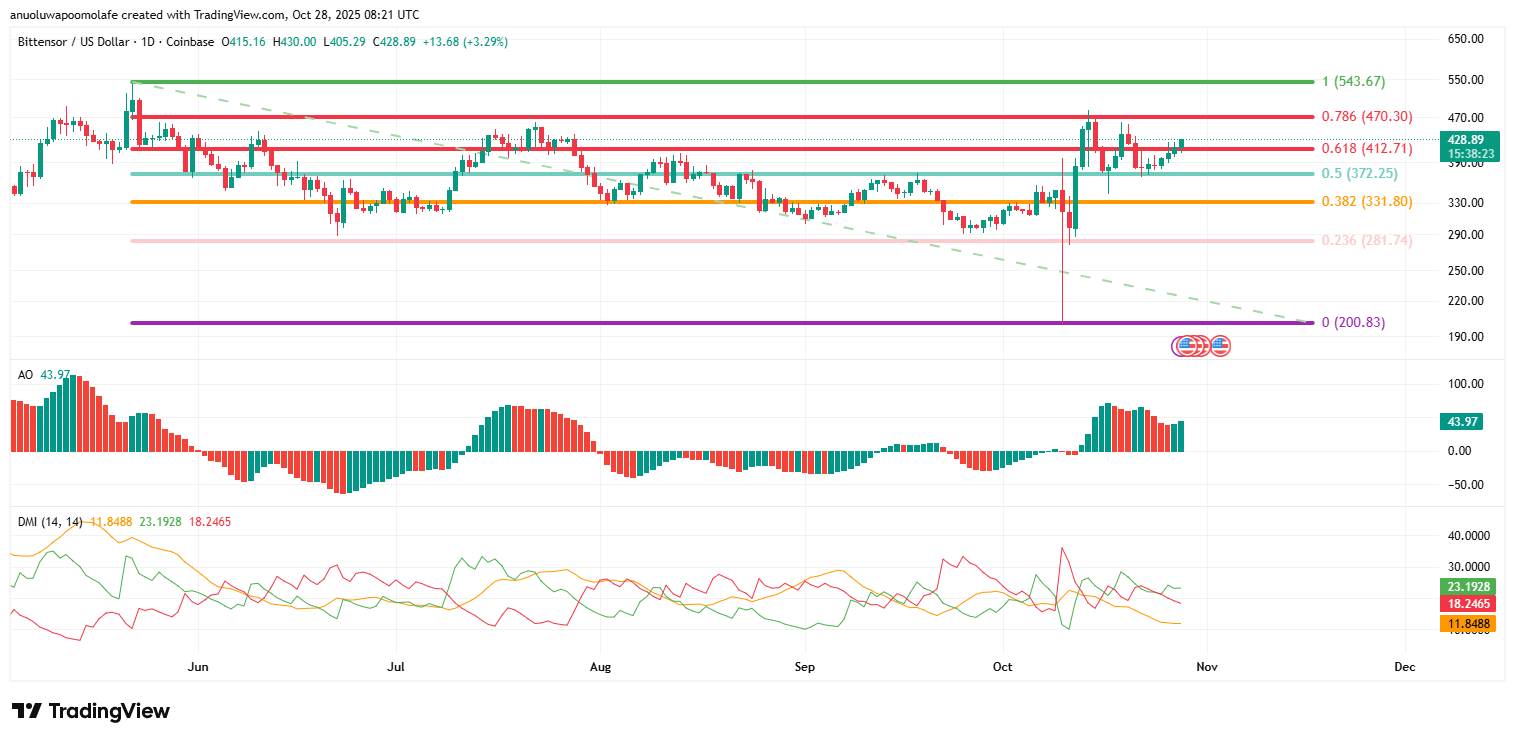Screen dimensions: 1515x741
Task: Click the green 1 (543.67) Fibonacci label
Action: click(1353, 81)
